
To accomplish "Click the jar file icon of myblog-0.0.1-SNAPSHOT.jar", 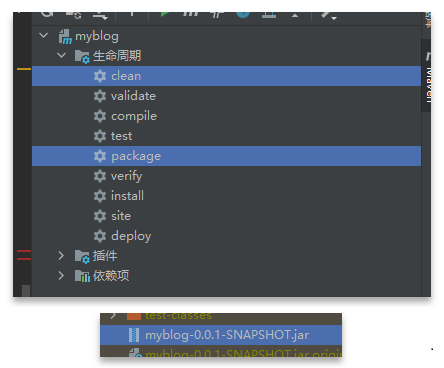I will (134, 335).
